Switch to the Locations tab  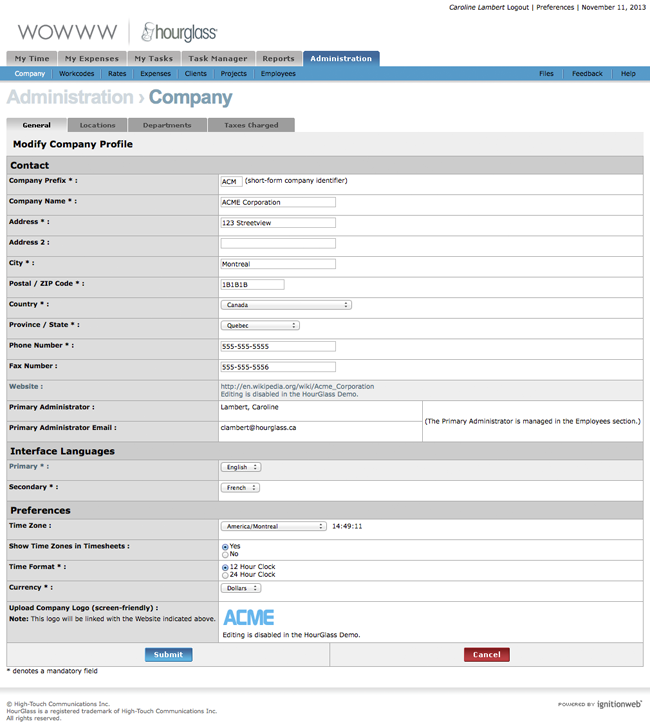(97, 125)
